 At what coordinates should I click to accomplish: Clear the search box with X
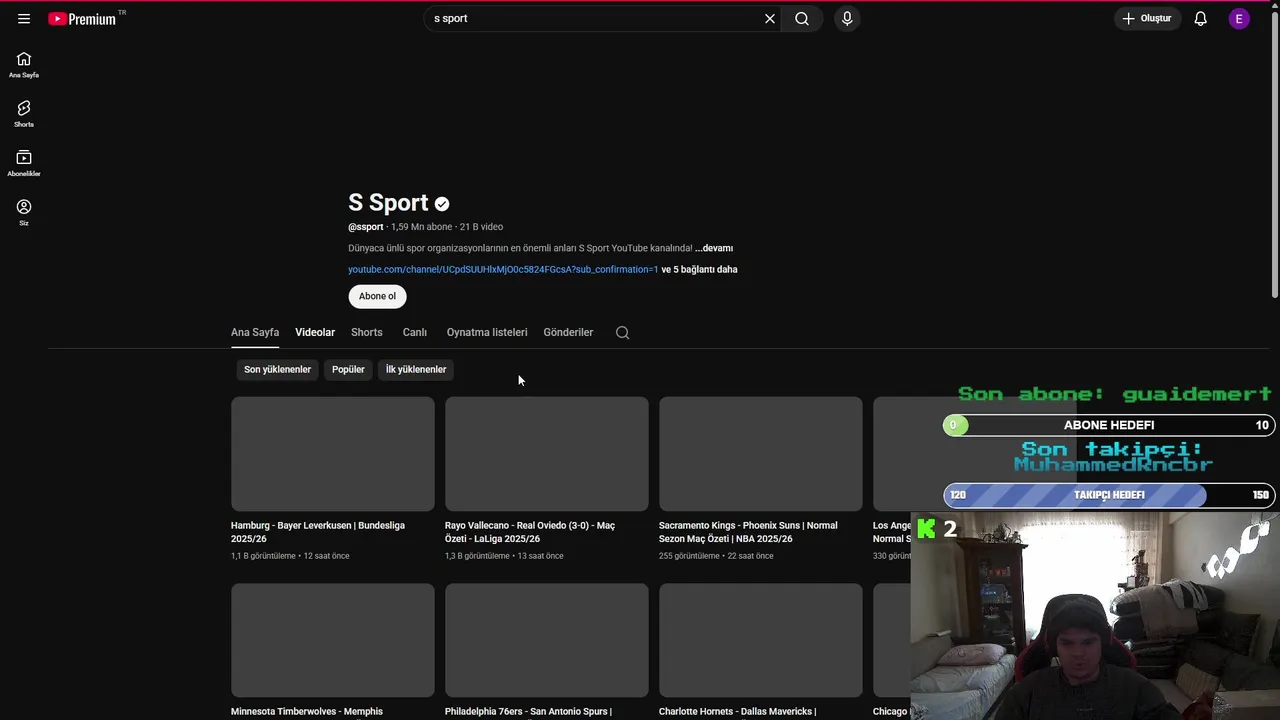[770, 18]
